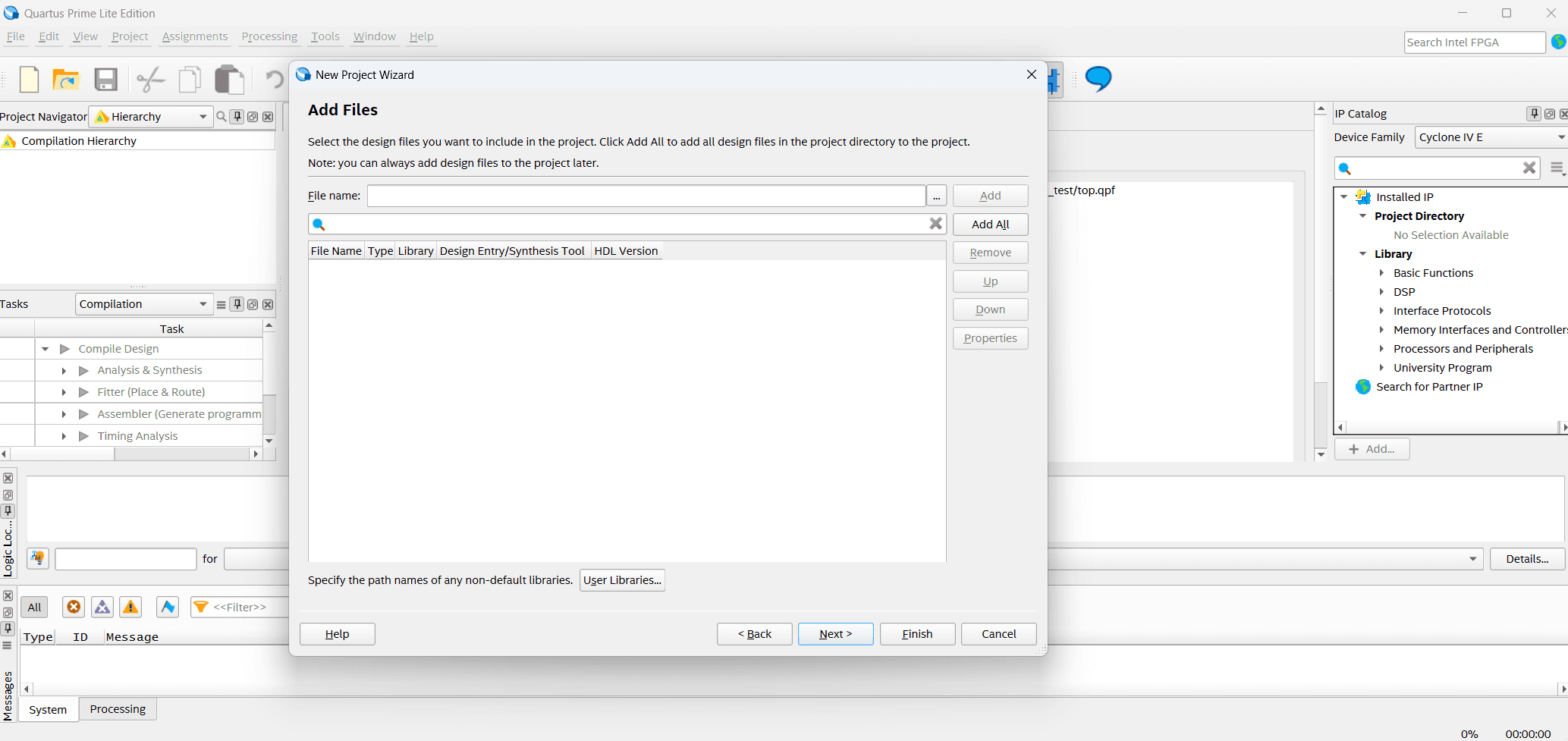
Task: Toggle the All messages filter button
Action: point(34,607)
